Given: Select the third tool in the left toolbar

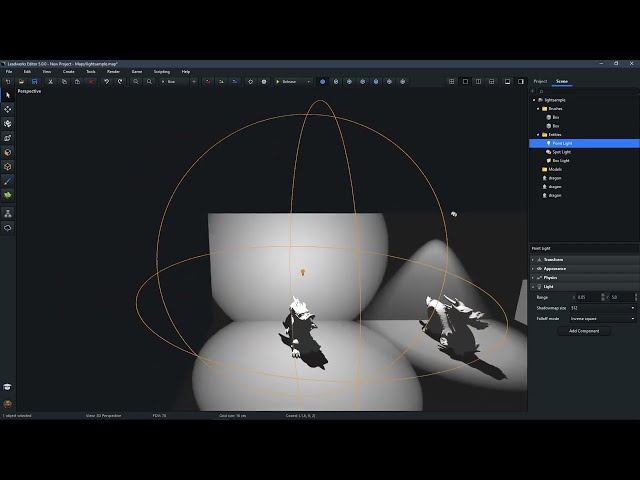Looking at the screenshot, I should [8, 123].
